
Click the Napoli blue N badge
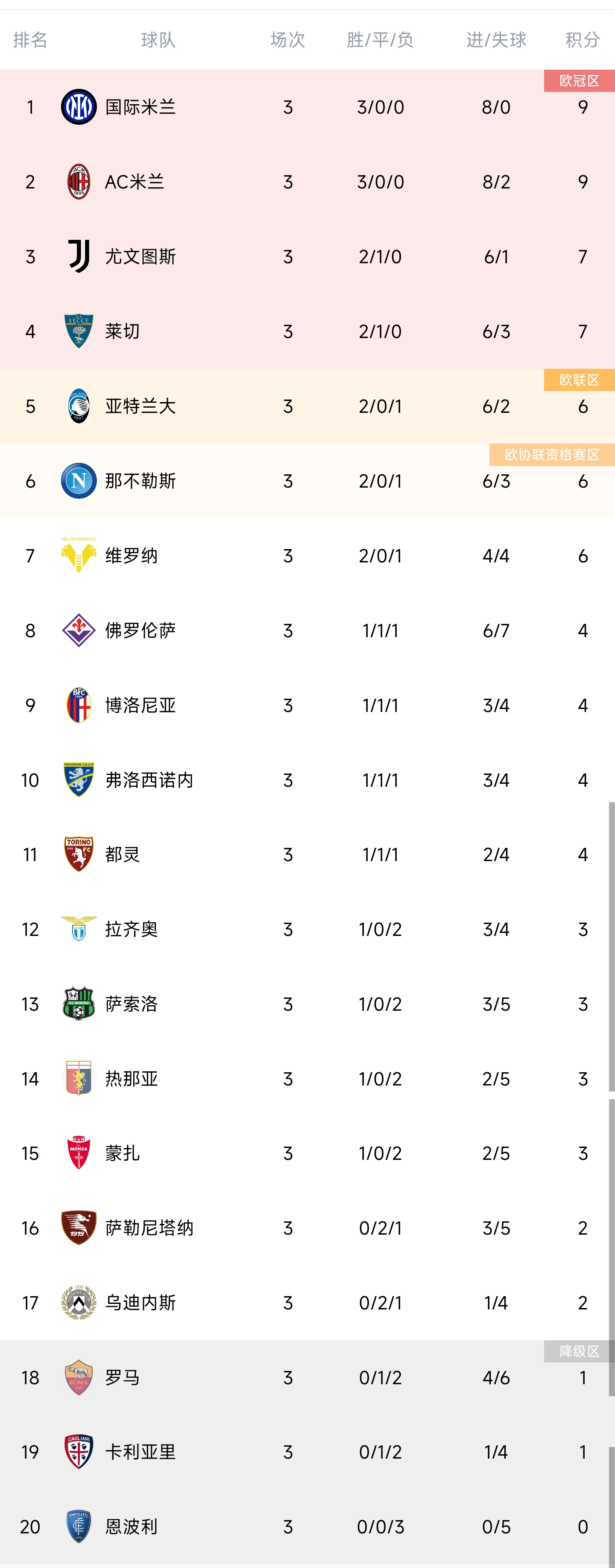[79, 481]
